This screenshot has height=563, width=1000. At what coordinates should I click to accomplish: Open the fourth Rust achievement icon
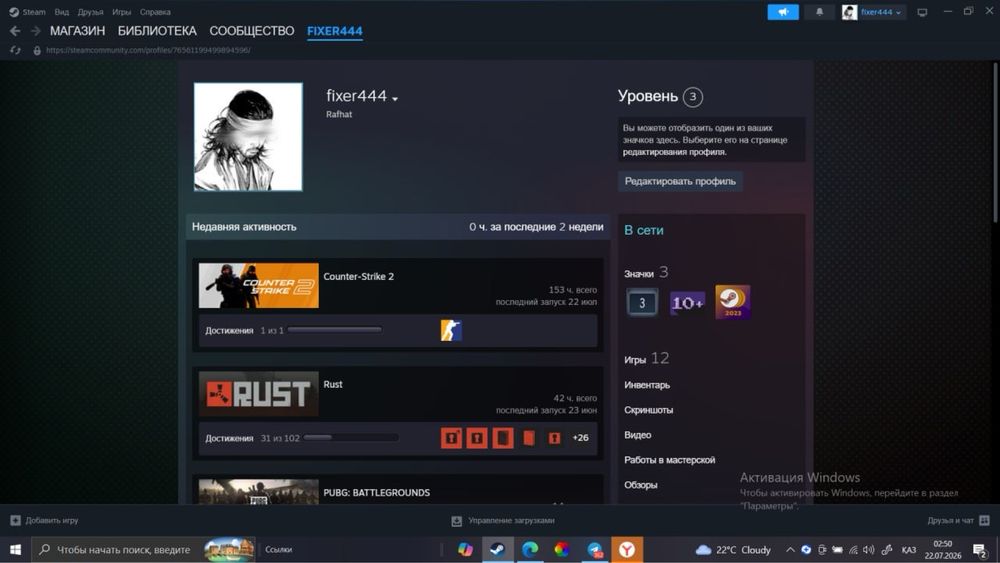point(529,438)
